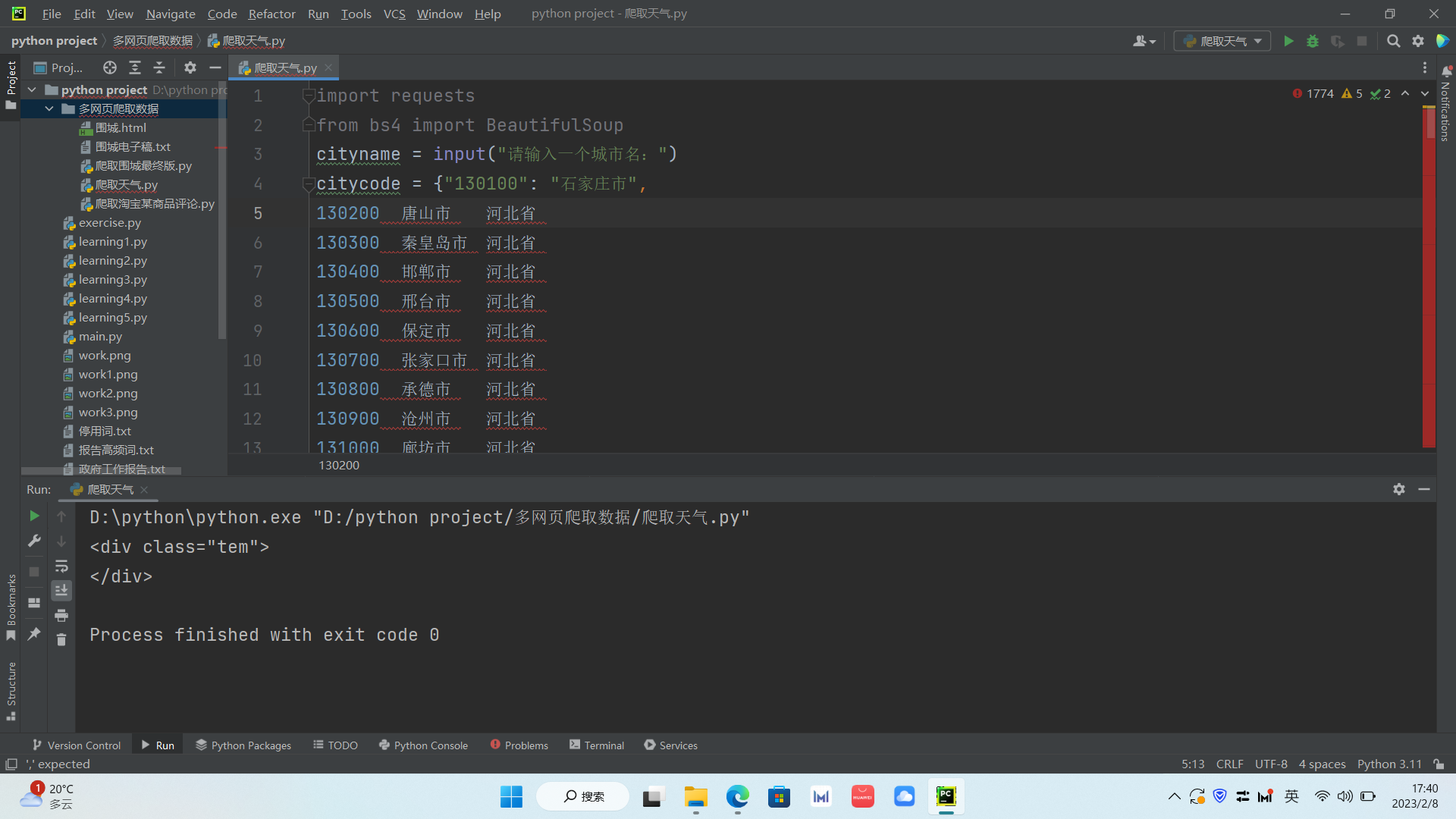
Task: Clear Run output with trash icon
Action: tap(61, 640)
